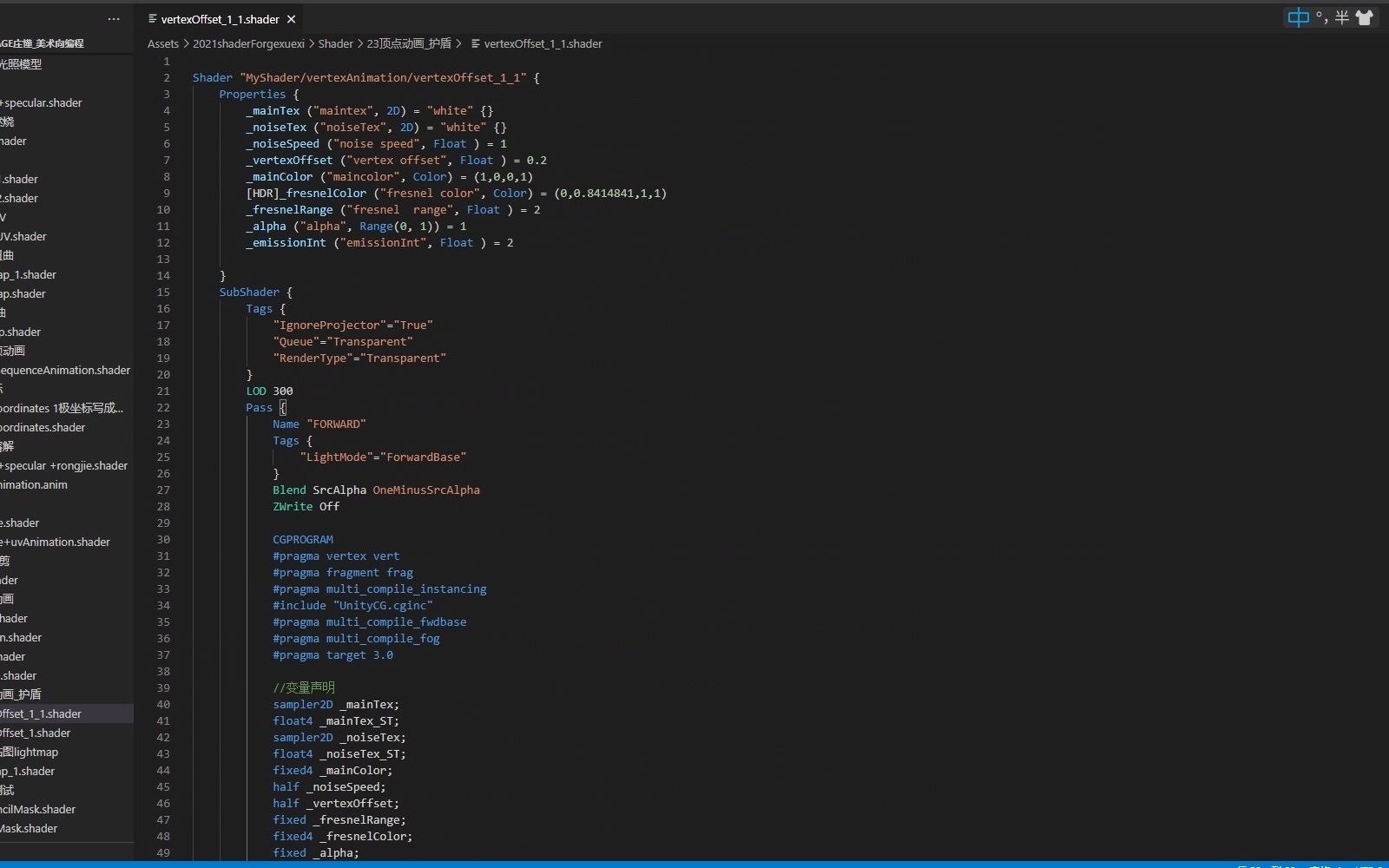Open the UV.shader file in Explorer

23,236
